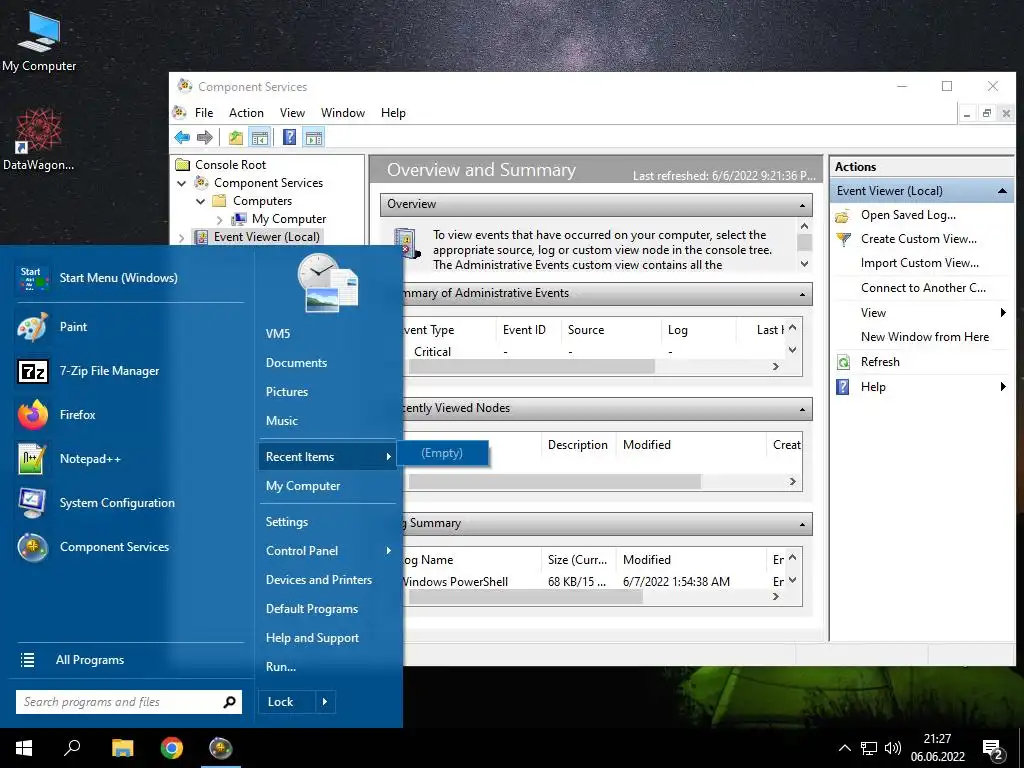Screen dimensions: 1024x768
Task: Collapse the Recently Viewed Nodes section
Action: (x=803, y=409)
